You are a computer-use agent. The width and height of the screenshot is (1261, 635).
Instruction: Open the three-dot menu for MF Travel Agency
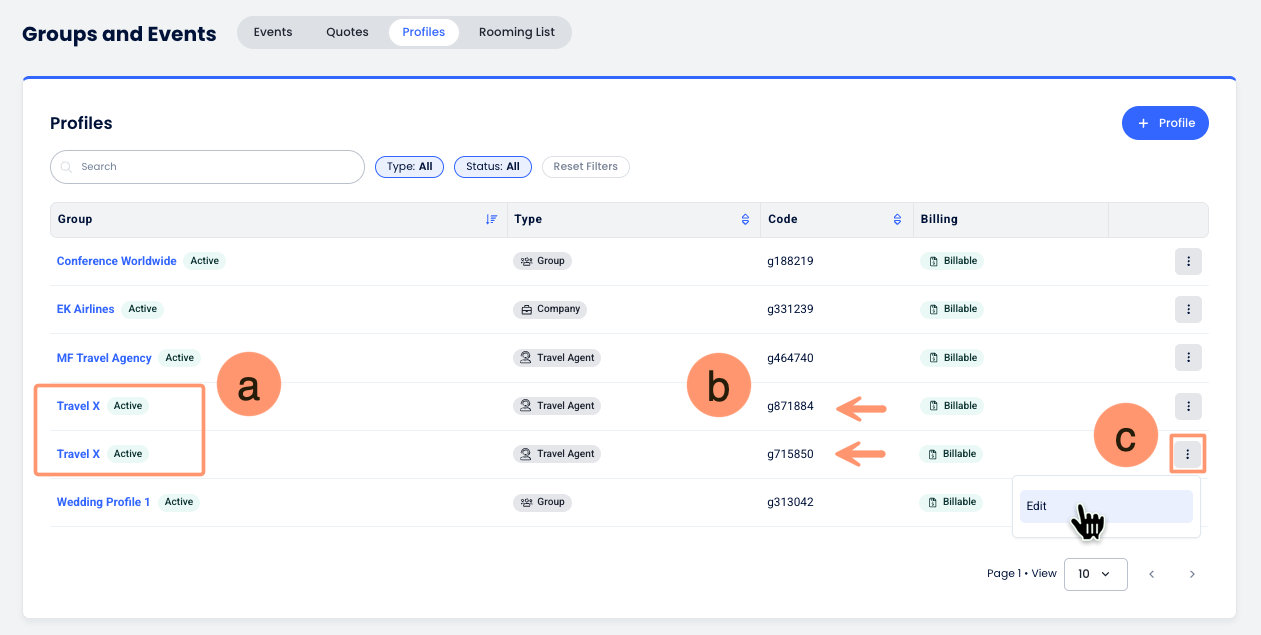pyautogui.click(x=1187, y=357)
